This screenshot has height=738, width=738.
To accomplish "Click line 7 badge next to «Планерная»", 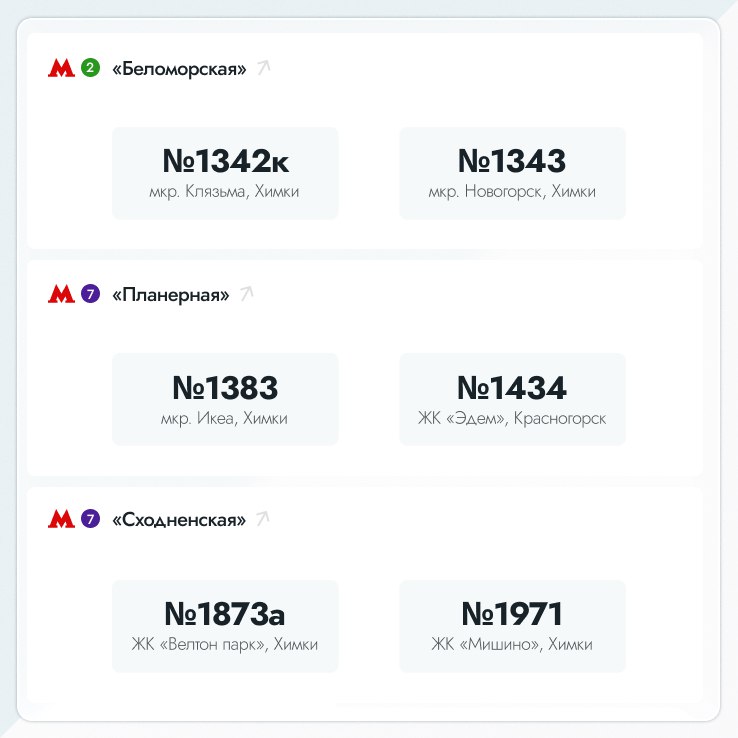I will (90, 295).
